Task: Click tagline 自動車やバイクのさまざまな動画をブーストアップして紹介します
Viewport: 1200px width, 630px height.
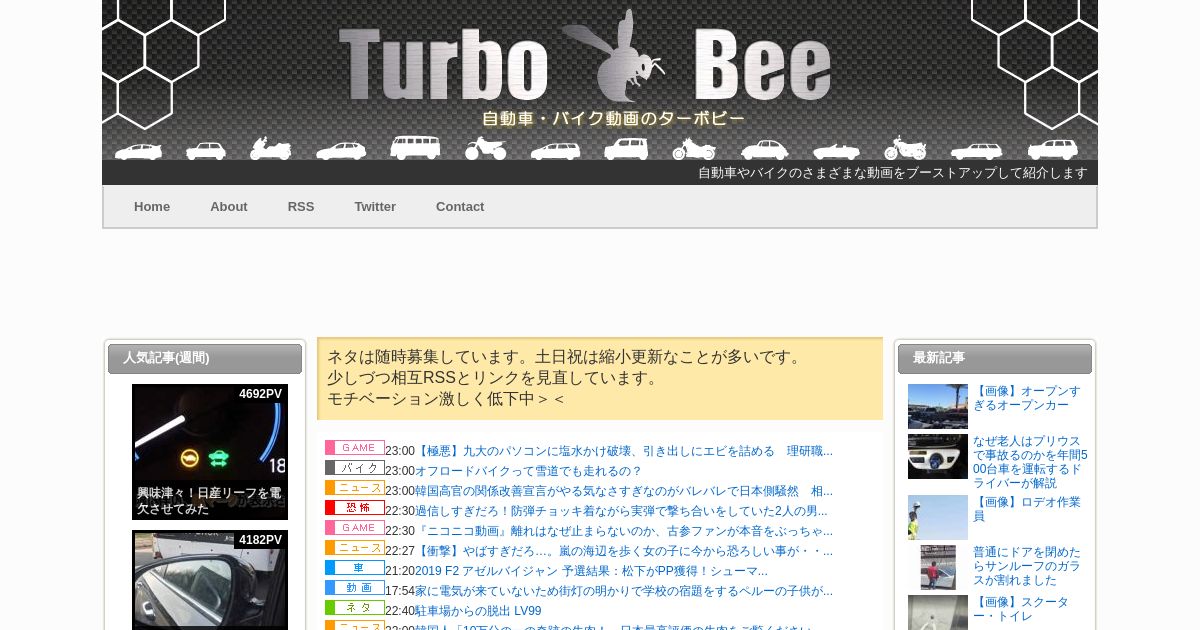Action: click(893, 172)
